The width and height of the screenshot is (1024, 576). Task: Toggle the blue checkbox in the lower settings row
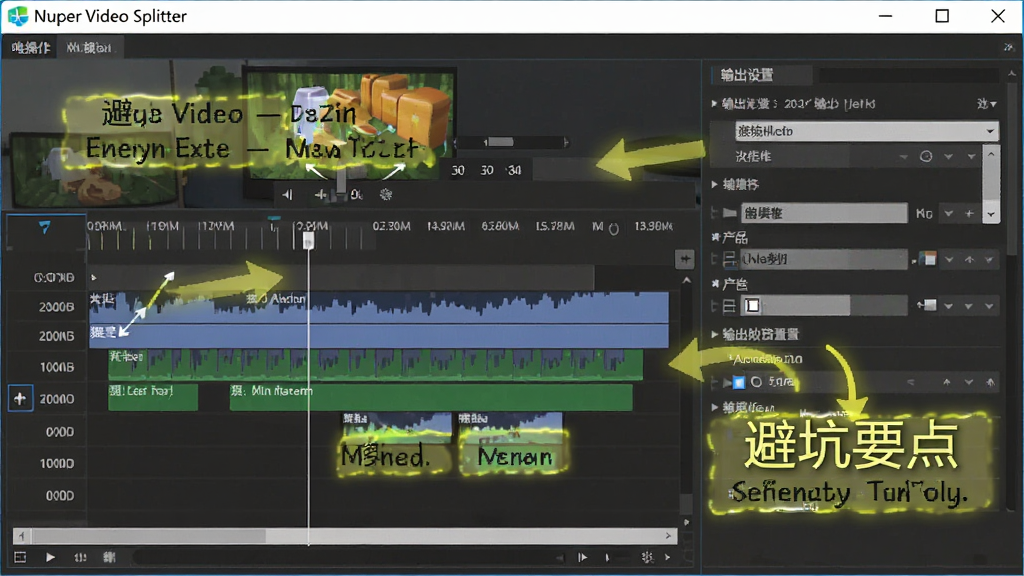(x=739, y=382)
